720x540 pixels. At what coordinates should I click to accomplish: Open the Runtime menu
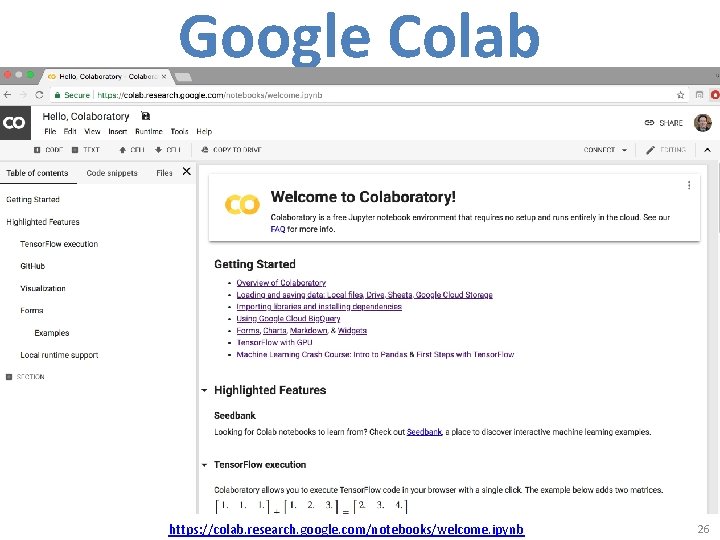149,131
